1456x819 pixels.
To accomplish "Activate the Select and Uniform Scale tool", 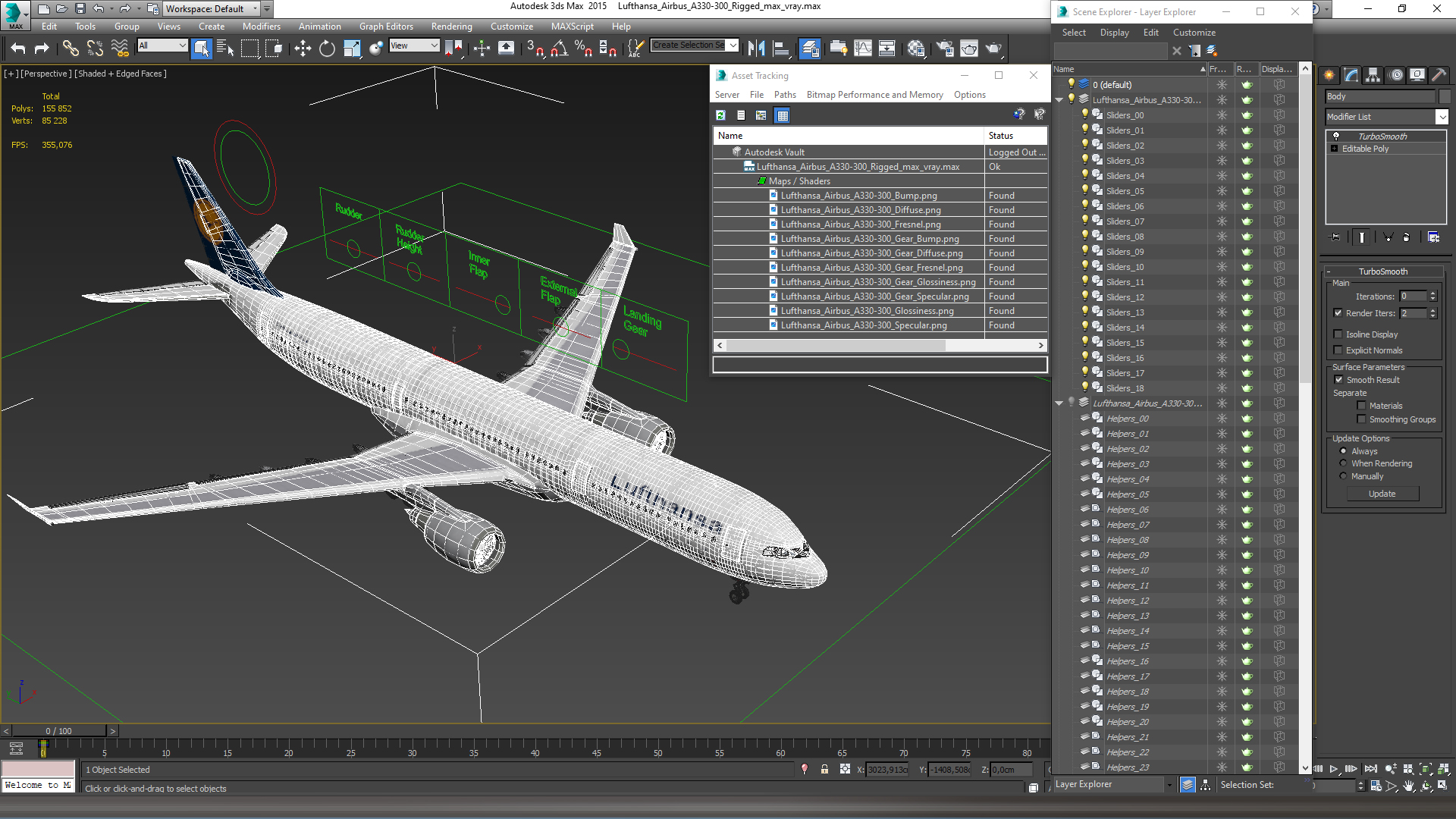I will [x=352, y=49].
